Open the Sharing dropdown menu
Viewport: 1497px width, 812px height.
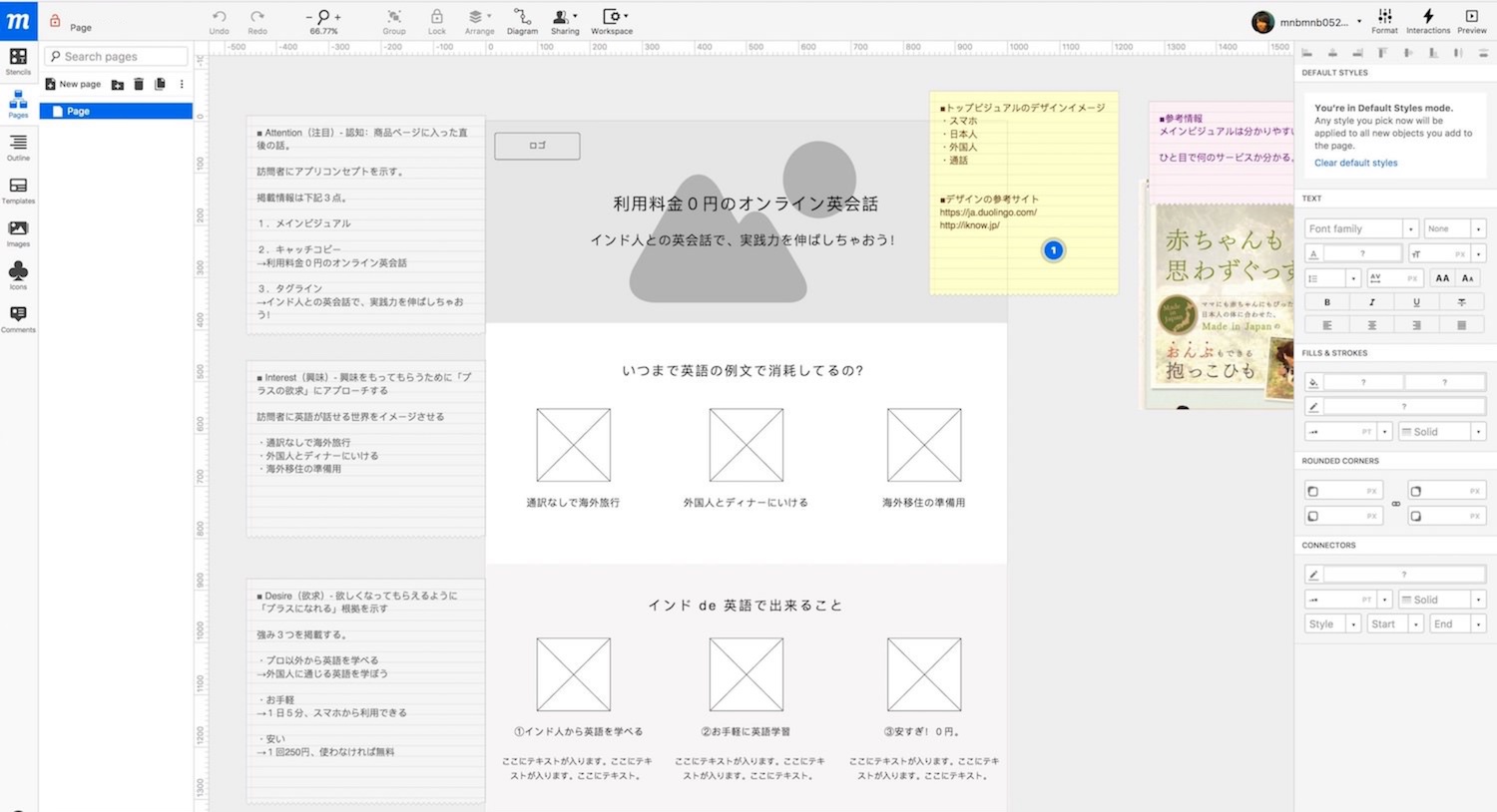[565, 21]
